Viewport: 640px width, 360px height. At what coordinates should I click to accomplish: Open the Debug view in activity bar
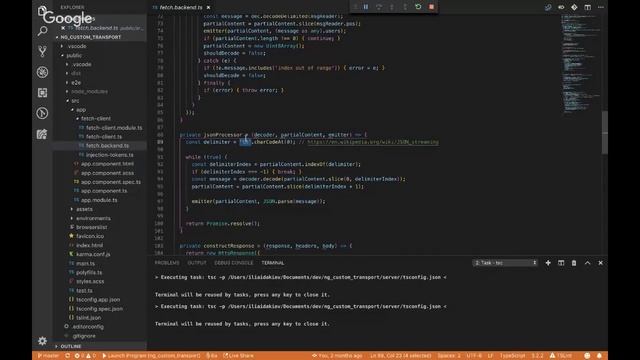42,72
